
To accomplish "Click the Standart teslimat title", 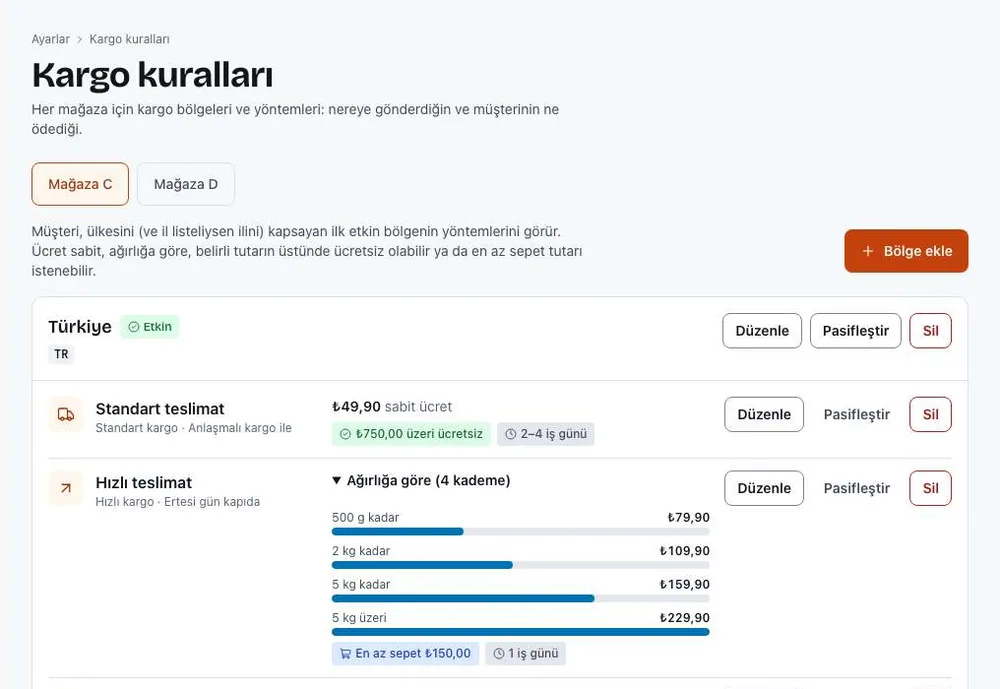I will 160,409.
